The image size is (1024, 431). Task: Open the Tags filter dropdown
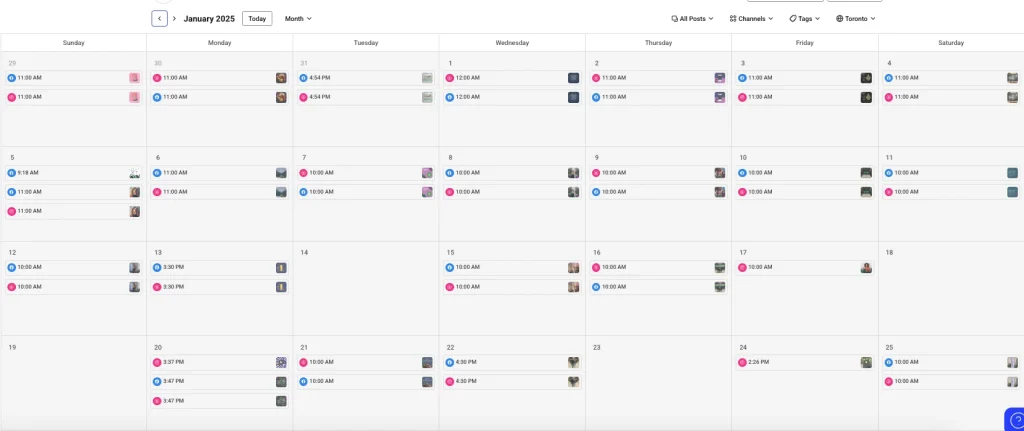click(805, 18)
